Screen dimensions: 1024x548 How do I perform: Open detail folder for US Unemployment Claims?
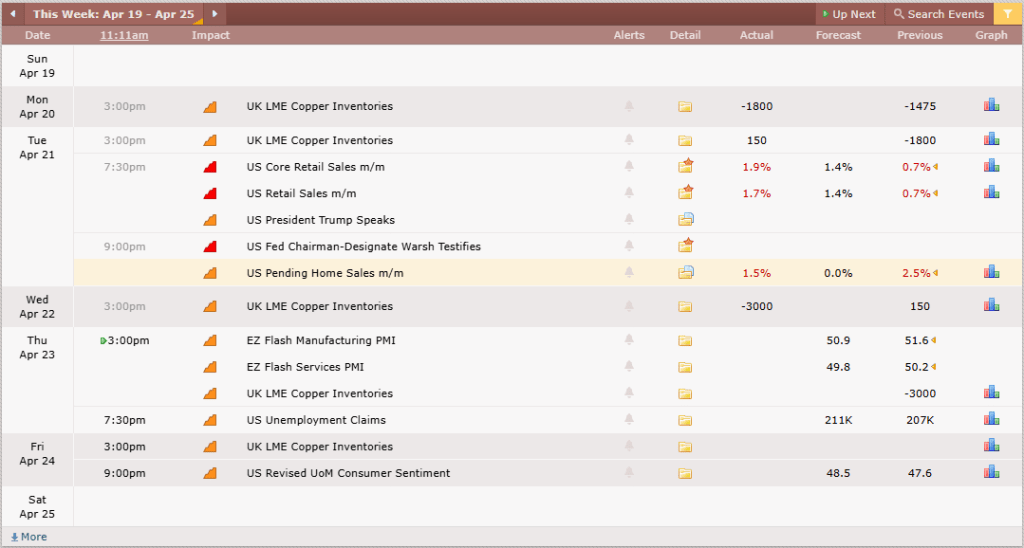685,420
